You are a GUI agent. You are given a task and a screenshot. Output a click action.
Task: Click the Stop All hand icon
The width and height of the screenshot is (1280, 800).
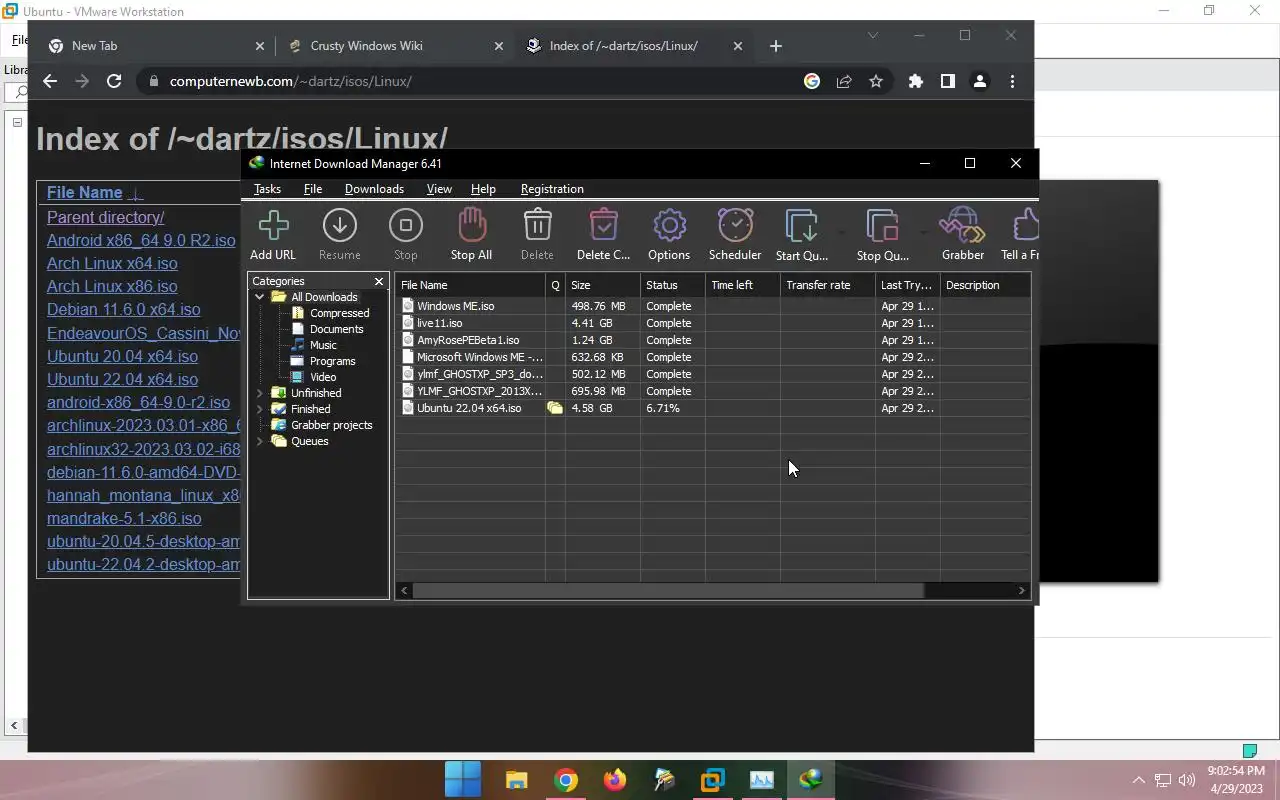point(471,226)
